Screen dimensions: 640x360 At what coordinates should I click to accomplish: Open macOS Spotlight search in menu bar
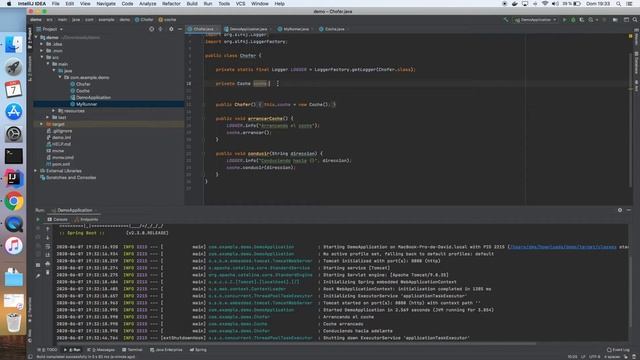point(619,4)
